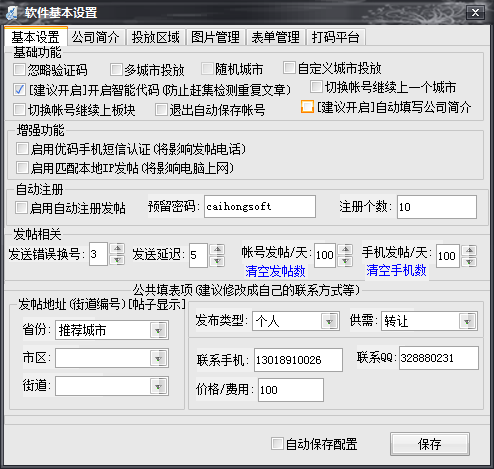Decrease 发送延迟 value with down arrow

(x=217, y=261)
